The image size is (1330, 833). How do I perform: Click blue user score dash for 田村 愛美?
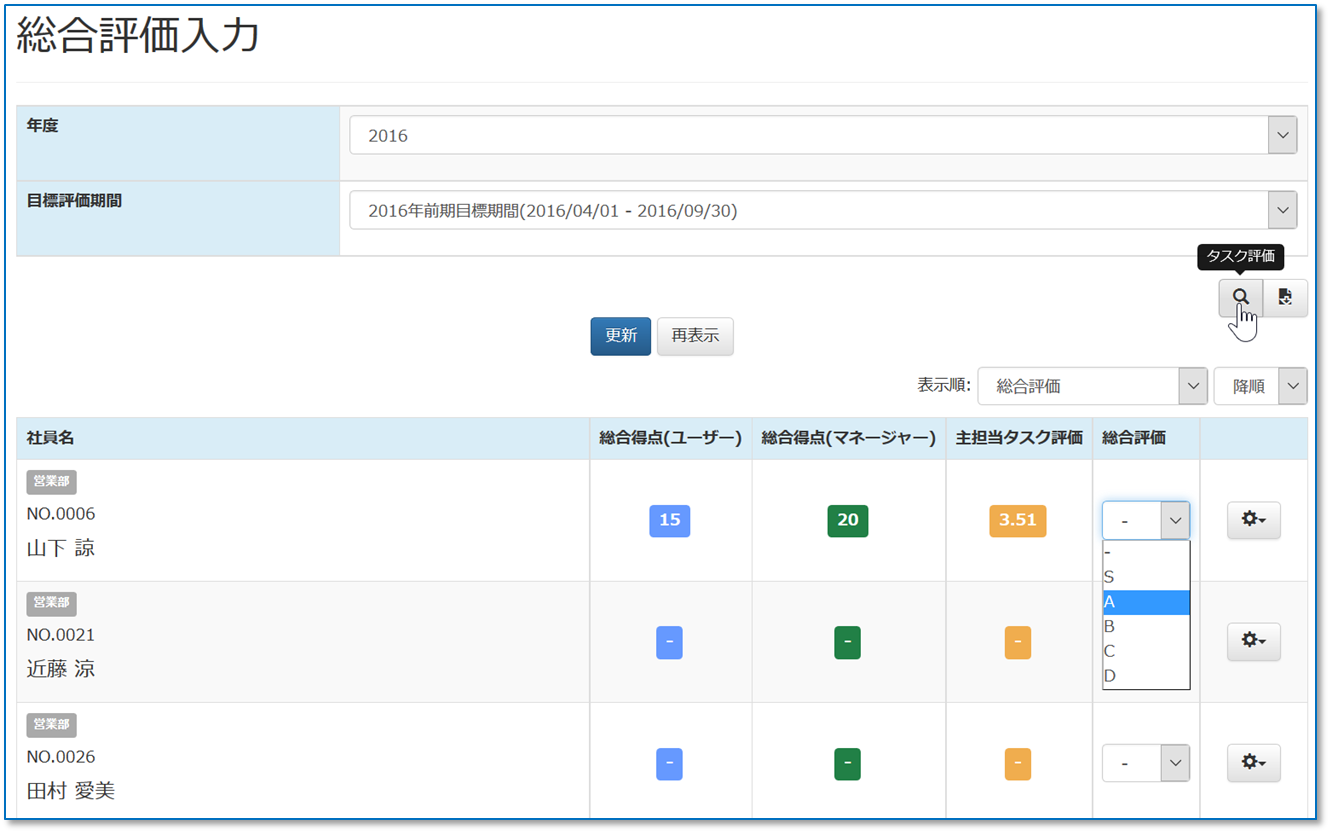pos(669,764)
